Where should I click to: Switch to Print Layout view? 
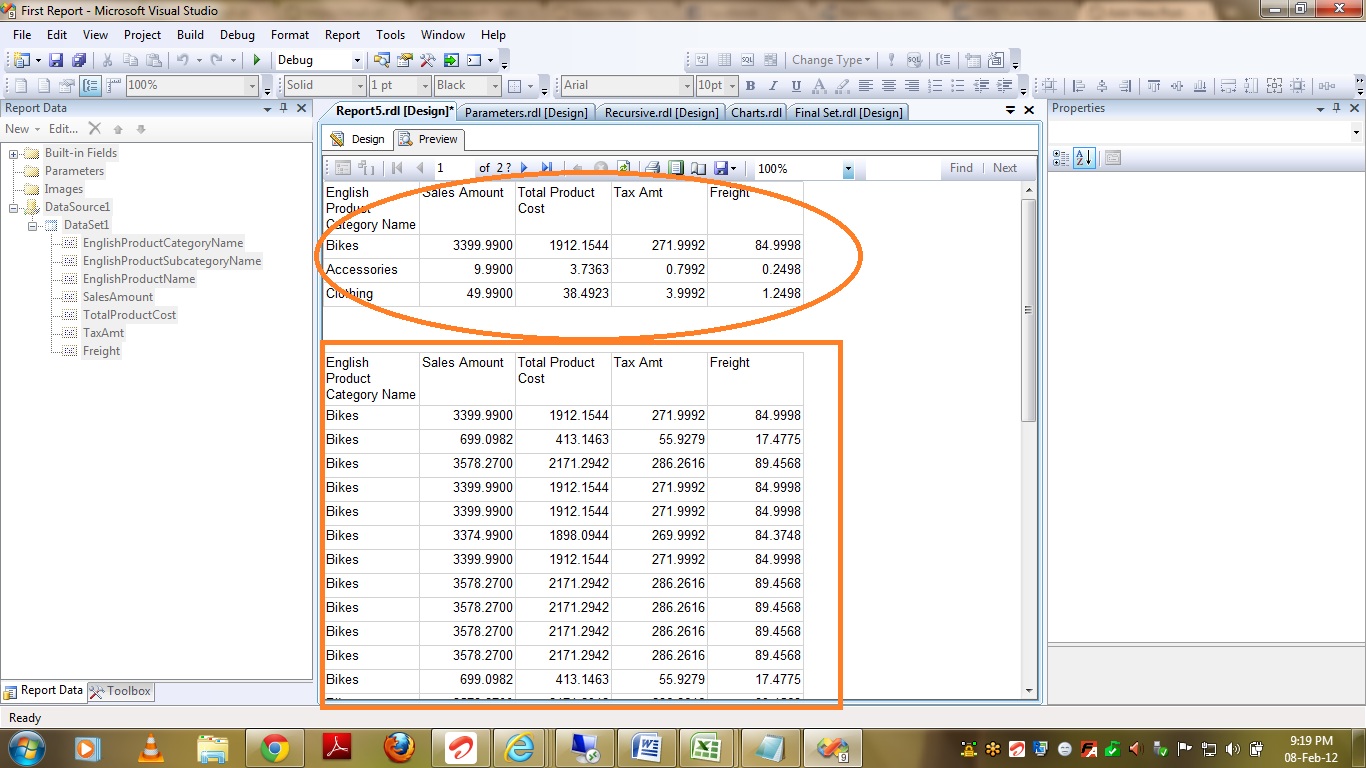click(x=676, y=169)
